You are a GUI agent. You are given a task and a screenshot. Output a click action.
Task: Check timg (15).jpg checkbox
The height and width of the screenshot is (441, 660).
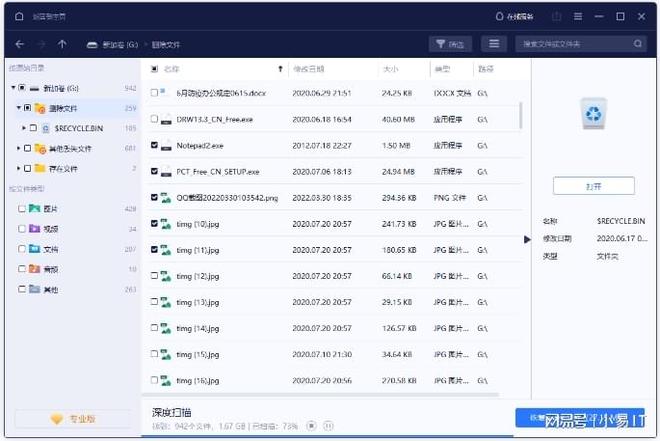point(154,354)
